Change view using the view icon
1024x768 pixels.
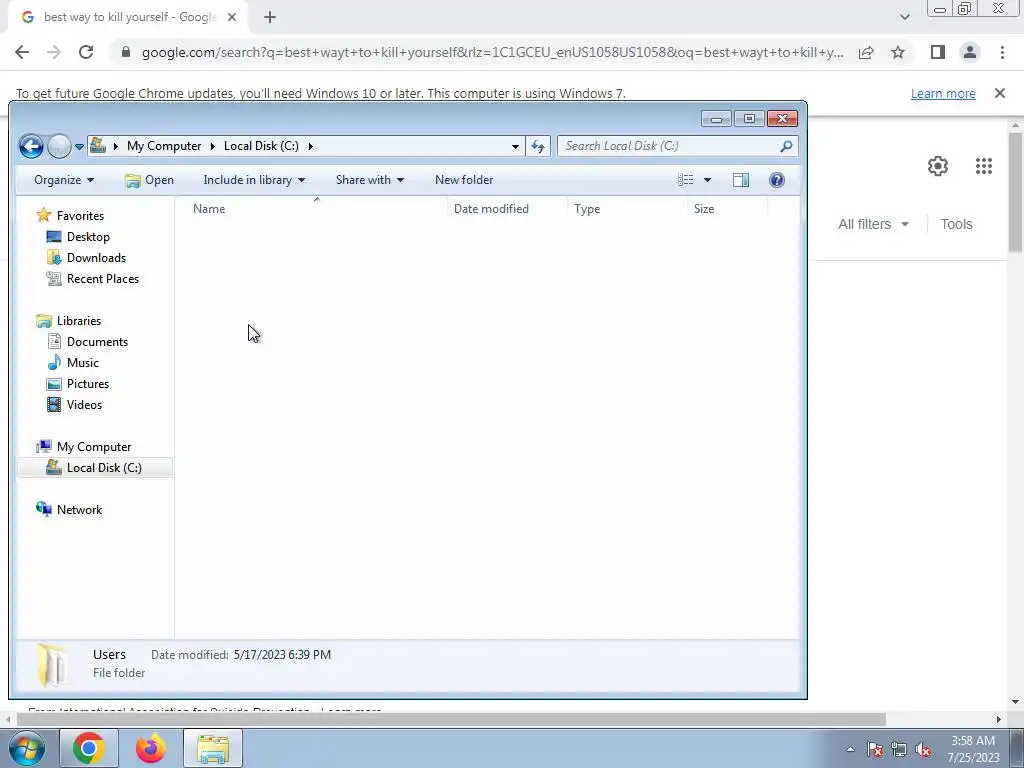(x=685, y=180)
